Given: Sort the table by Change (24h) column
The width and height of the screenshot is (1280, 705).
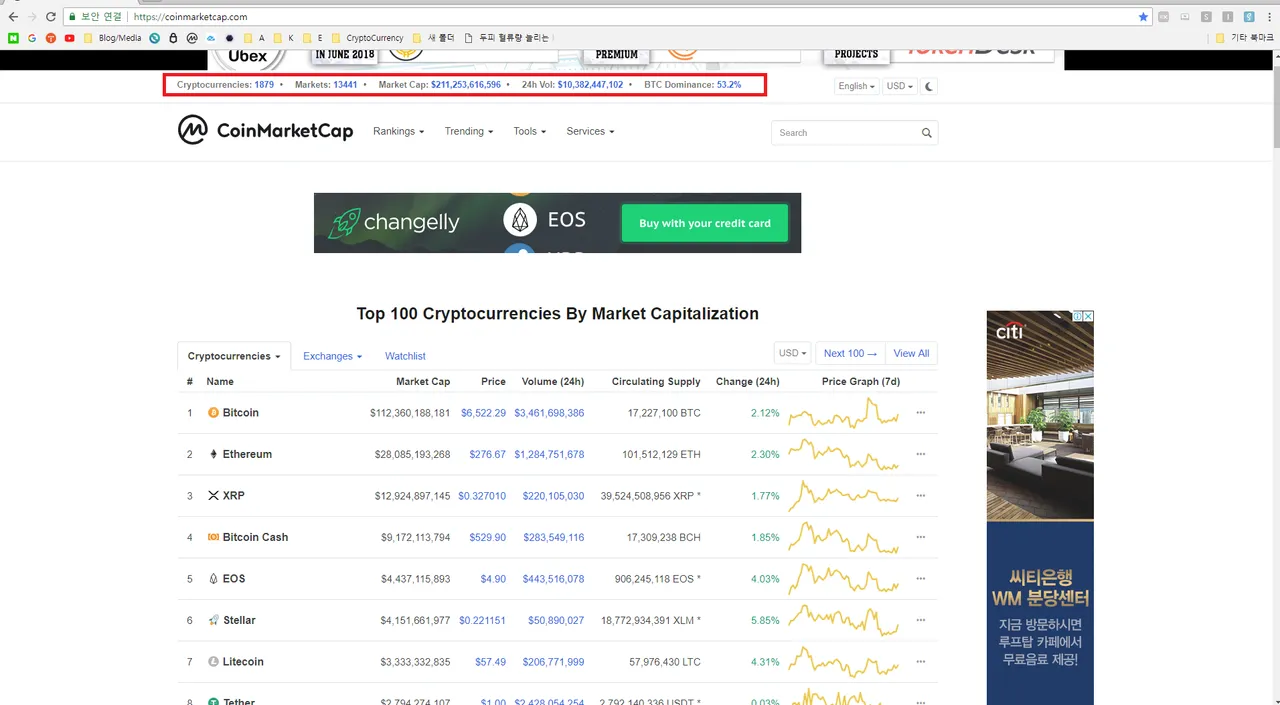Looking at the screenshot, I should point(747,381).
